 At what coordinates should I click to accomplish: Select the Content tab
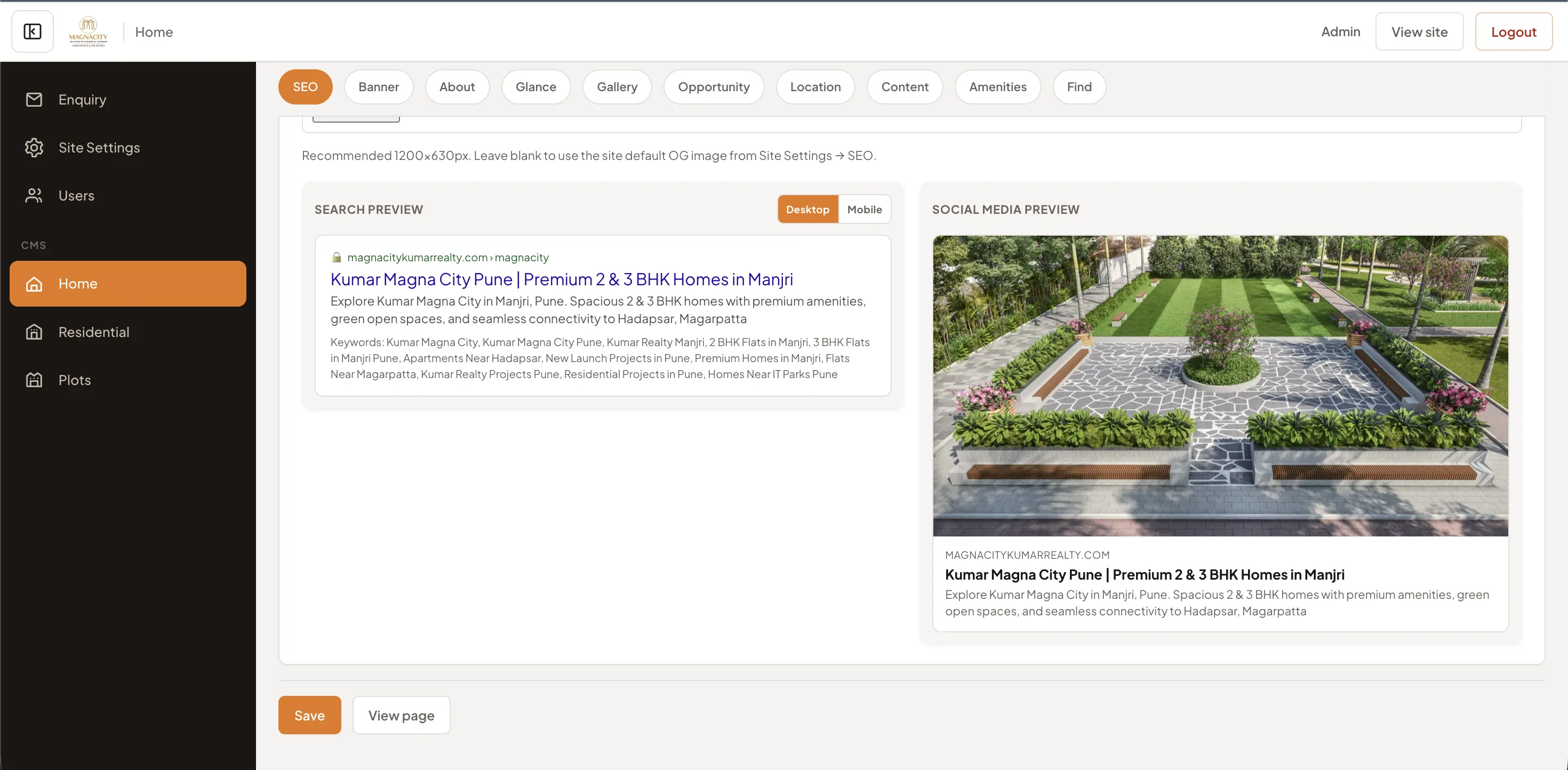905,87
